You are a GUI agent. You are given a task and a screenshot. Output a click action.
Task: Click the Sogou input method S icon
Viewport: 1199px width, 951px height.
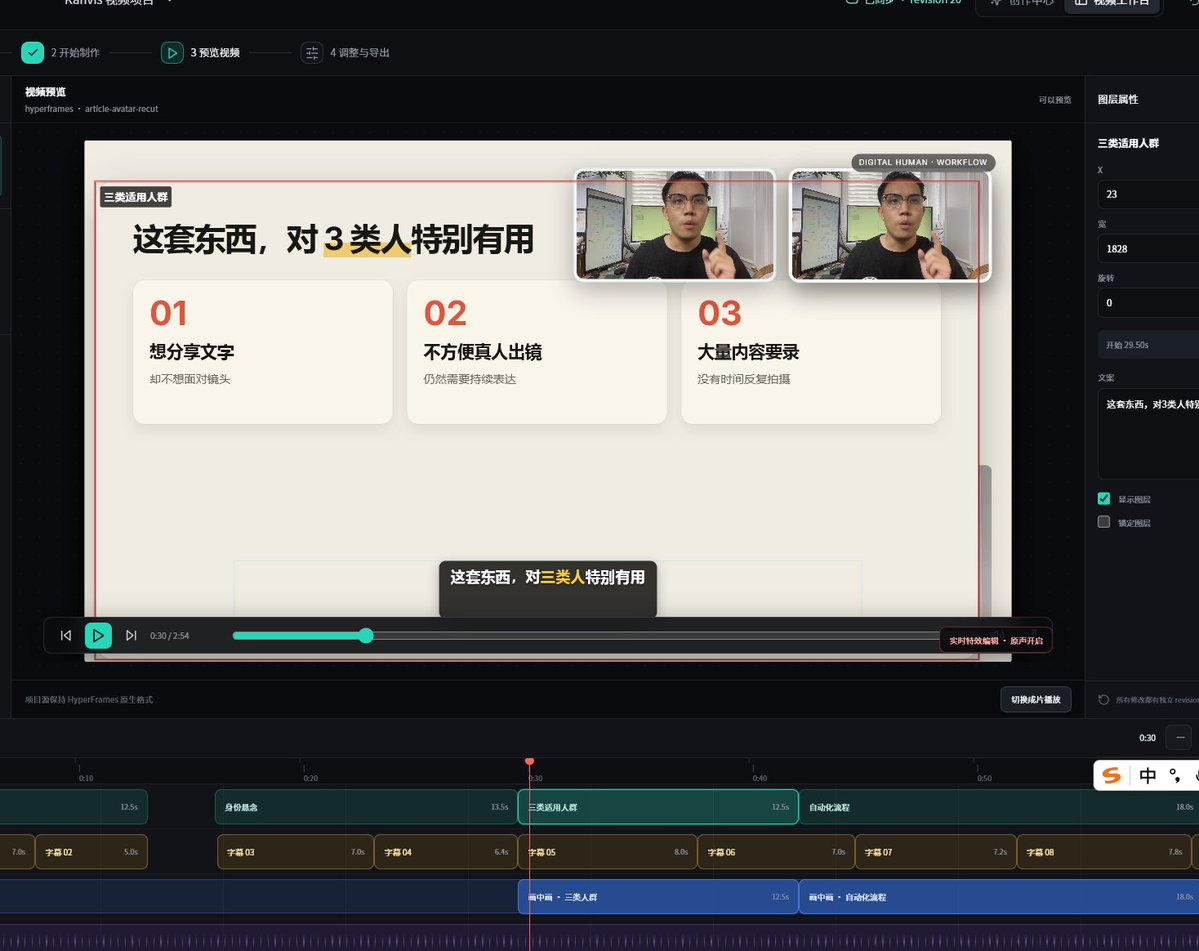pyautogui.click(x=1112, y=775)
